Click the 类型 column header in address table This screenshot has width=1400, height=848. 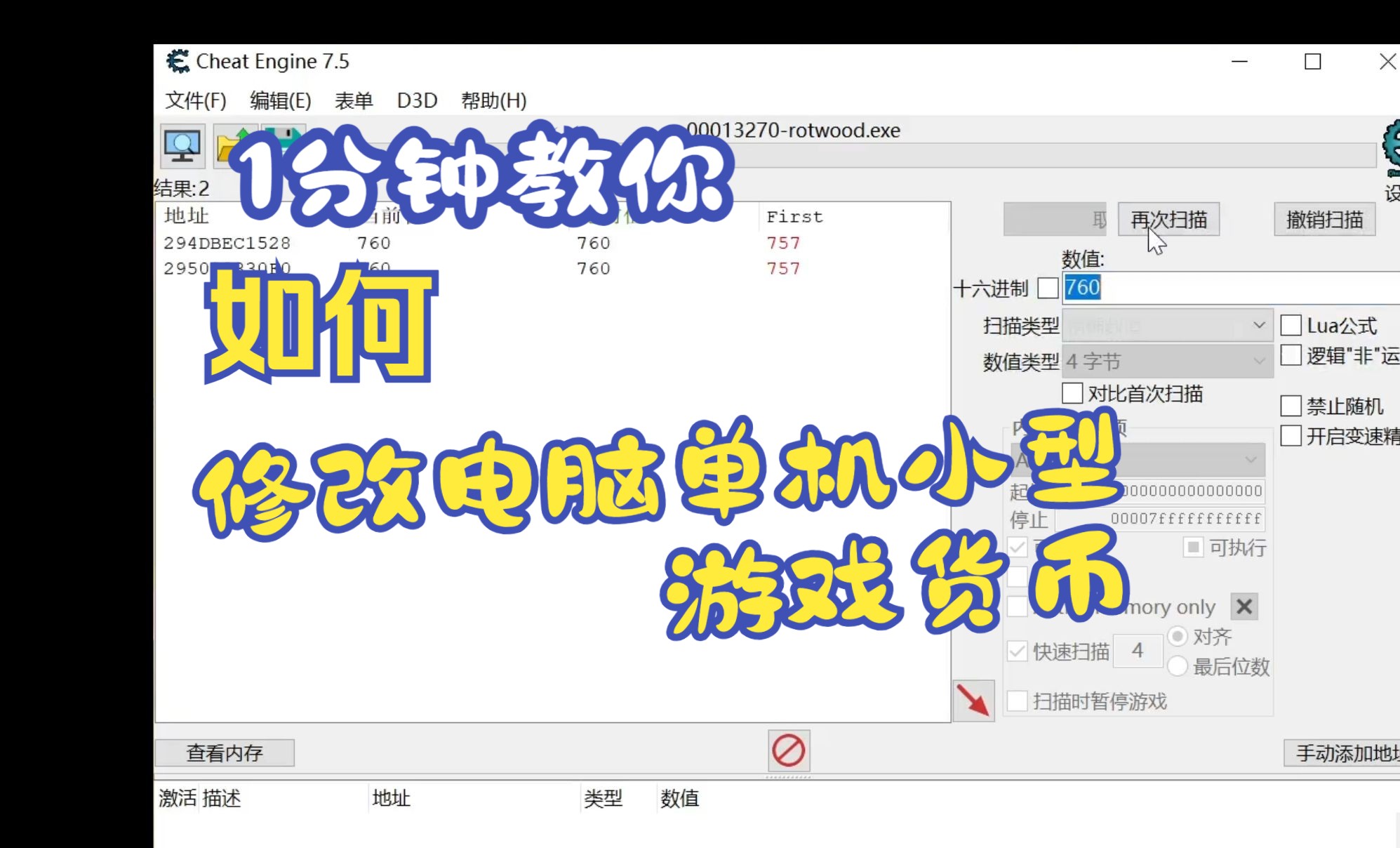pos(603,798)
